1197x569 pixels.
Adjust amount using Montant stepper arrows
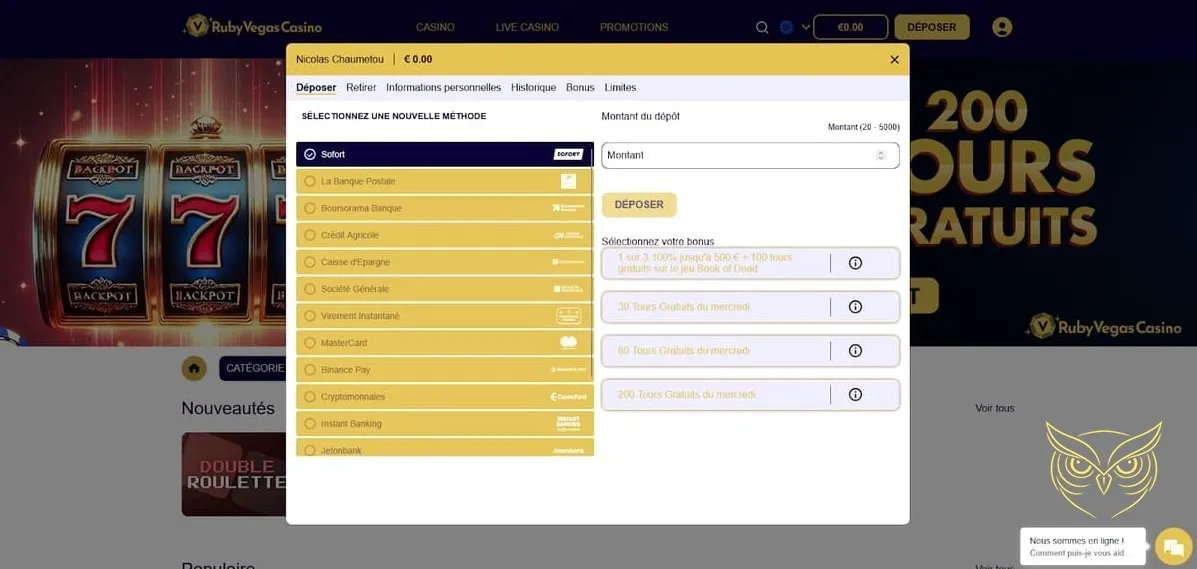[880, 155]
